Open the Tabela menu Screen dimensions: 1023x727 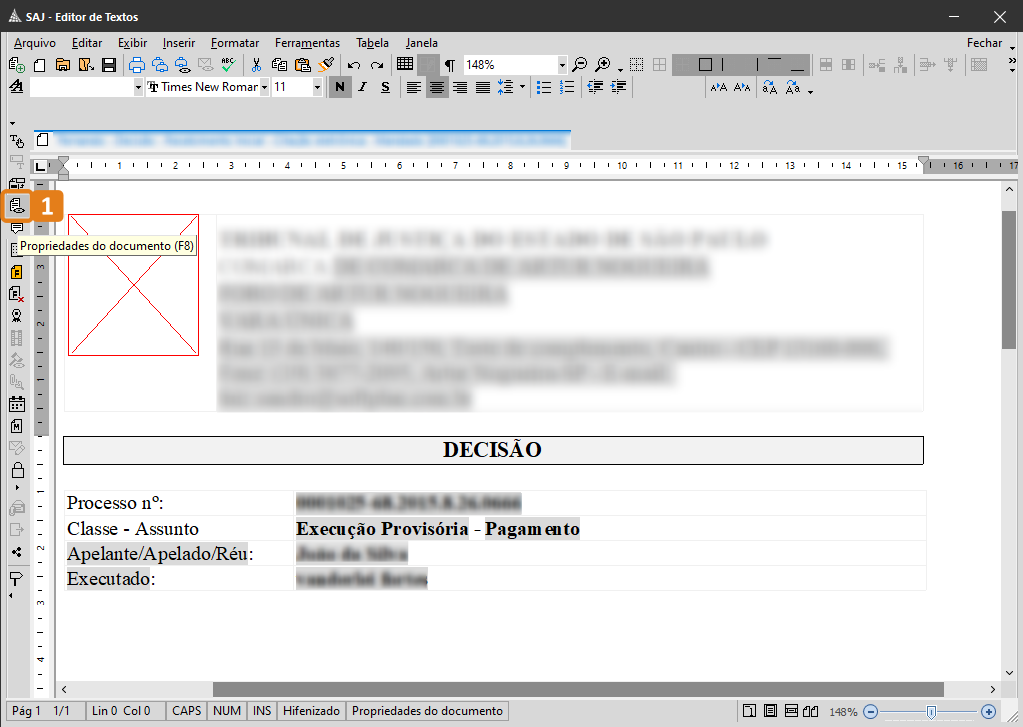point(373,43)
